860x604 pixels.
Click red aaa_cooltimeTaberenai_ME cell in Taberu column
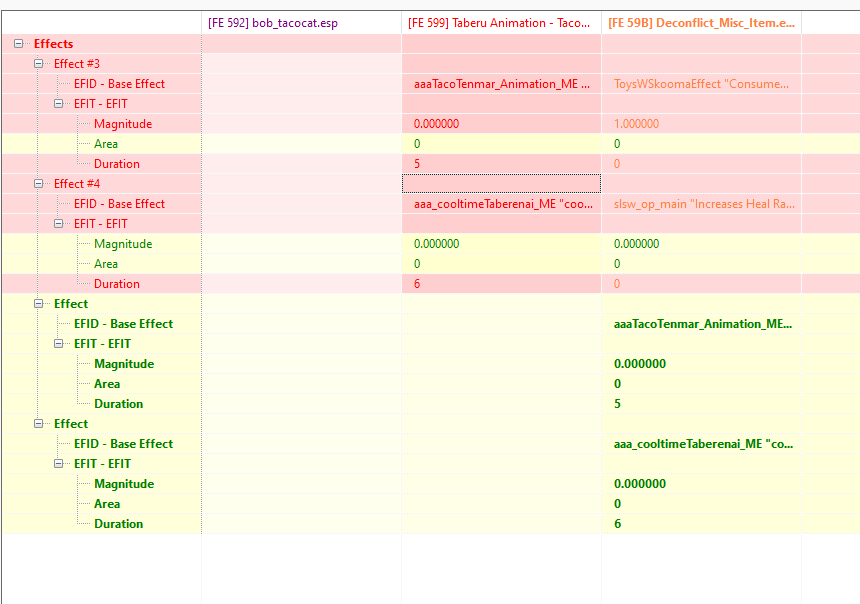501,204
